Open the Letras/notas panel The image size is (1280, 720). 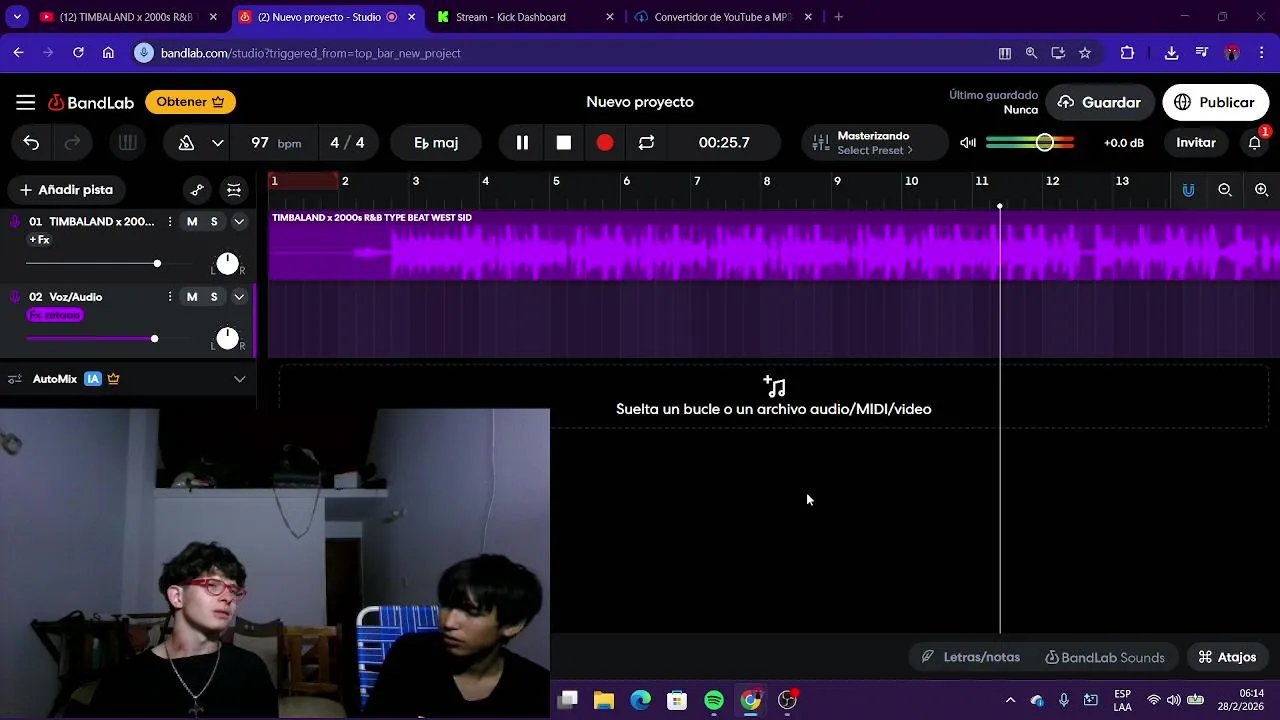(x=971, y=657)
